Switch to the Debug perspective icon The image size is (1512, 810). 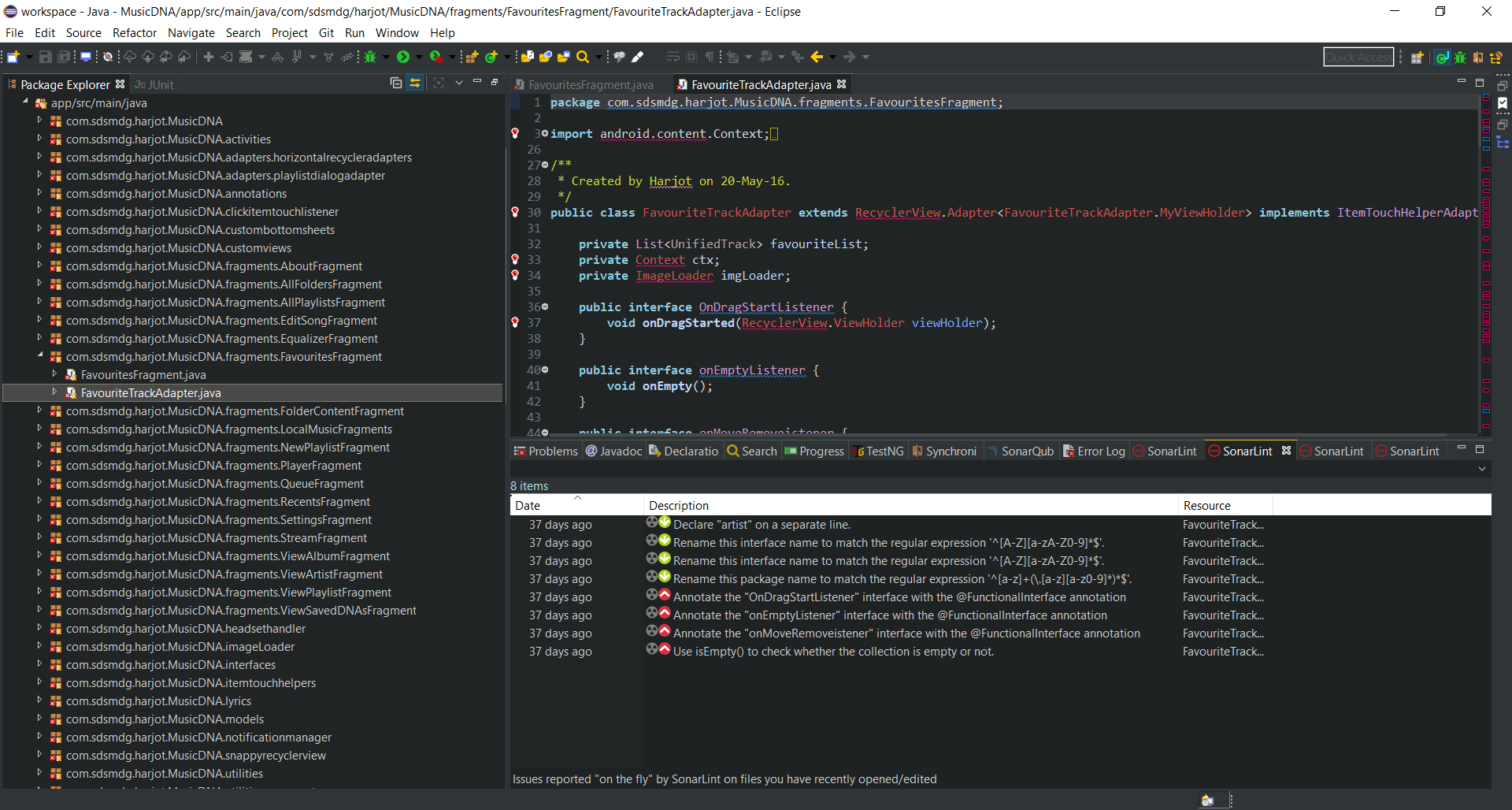pos(1460,58)
